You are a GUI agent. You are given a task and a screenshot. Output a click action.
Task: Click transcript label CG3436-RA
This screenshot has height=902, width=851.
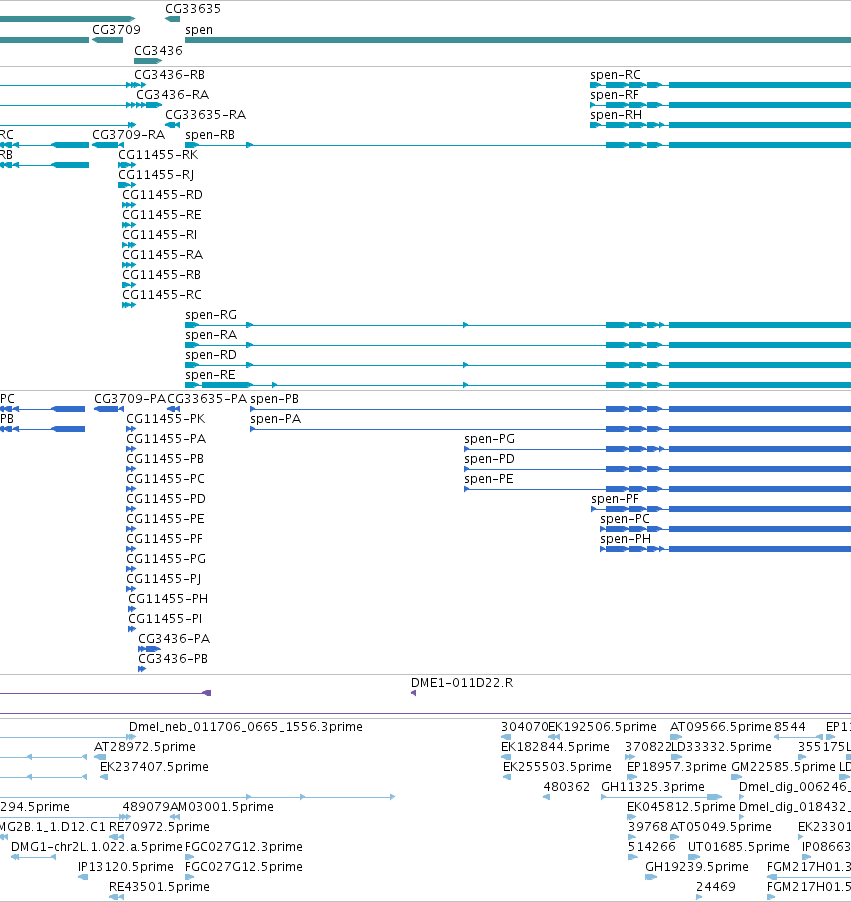(x=173, y=95)
